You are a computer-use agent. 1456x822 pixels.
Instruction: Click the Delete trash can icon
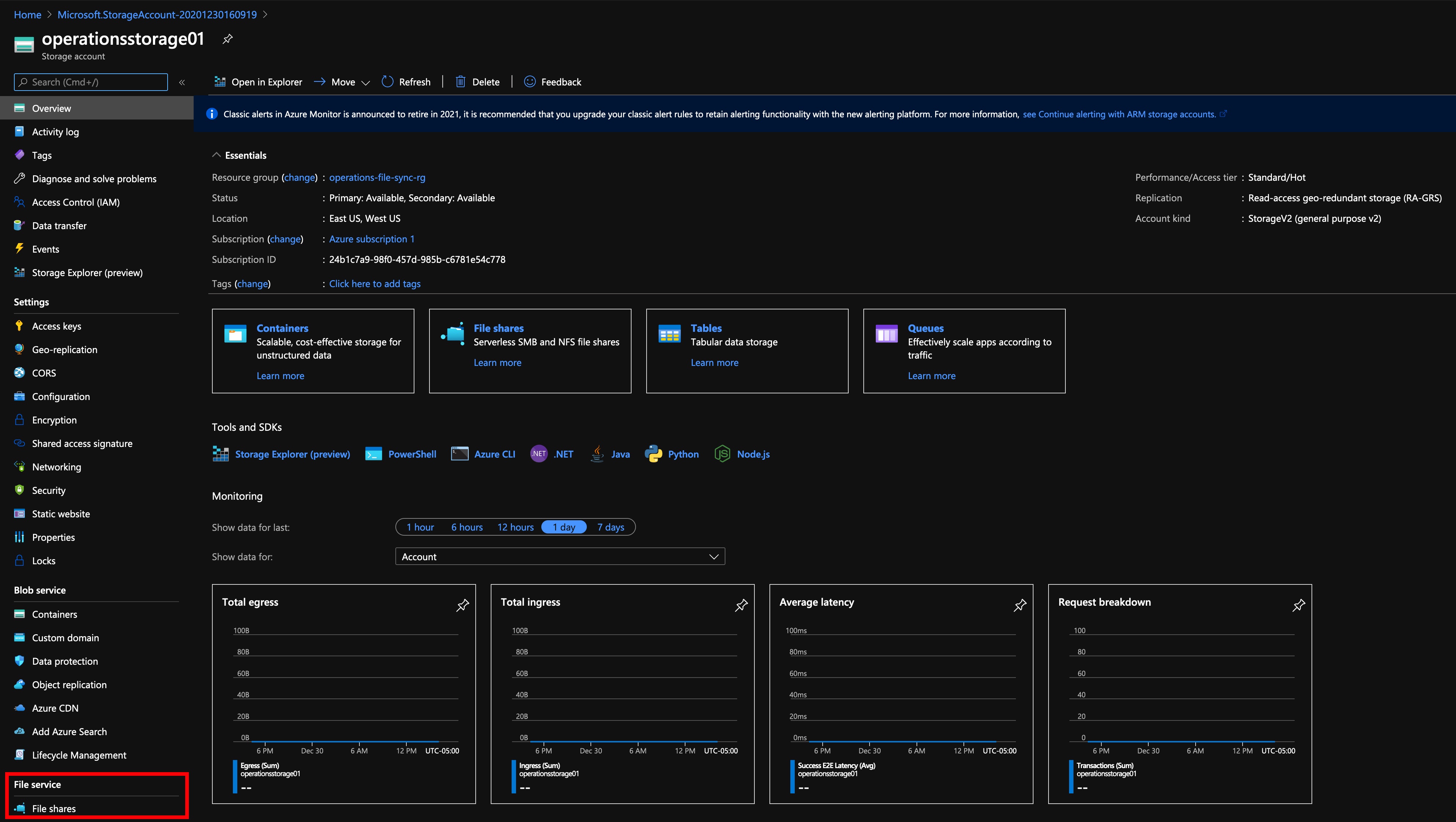click(461, 82)
